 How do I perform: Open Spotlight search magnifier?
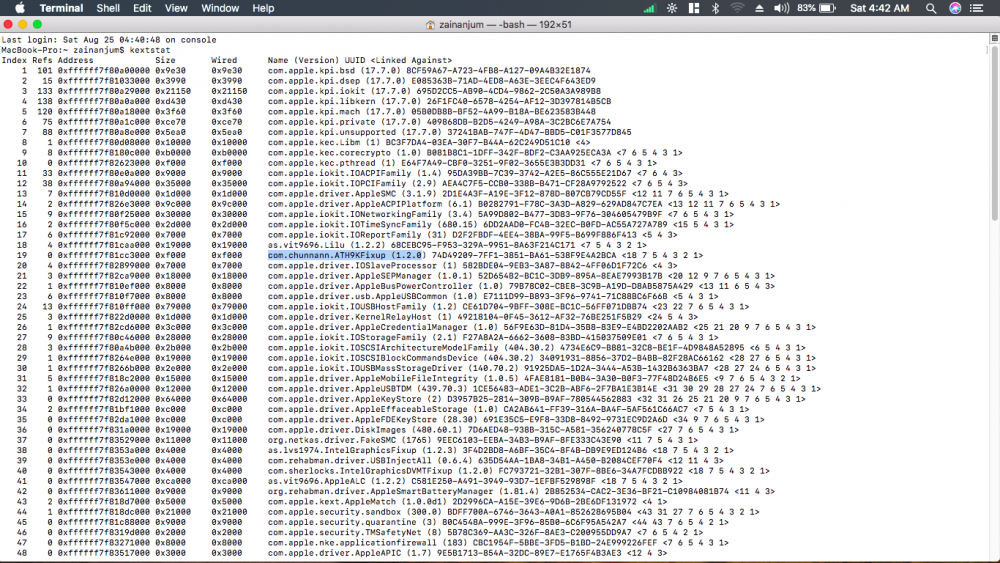[x=931, y=8]
